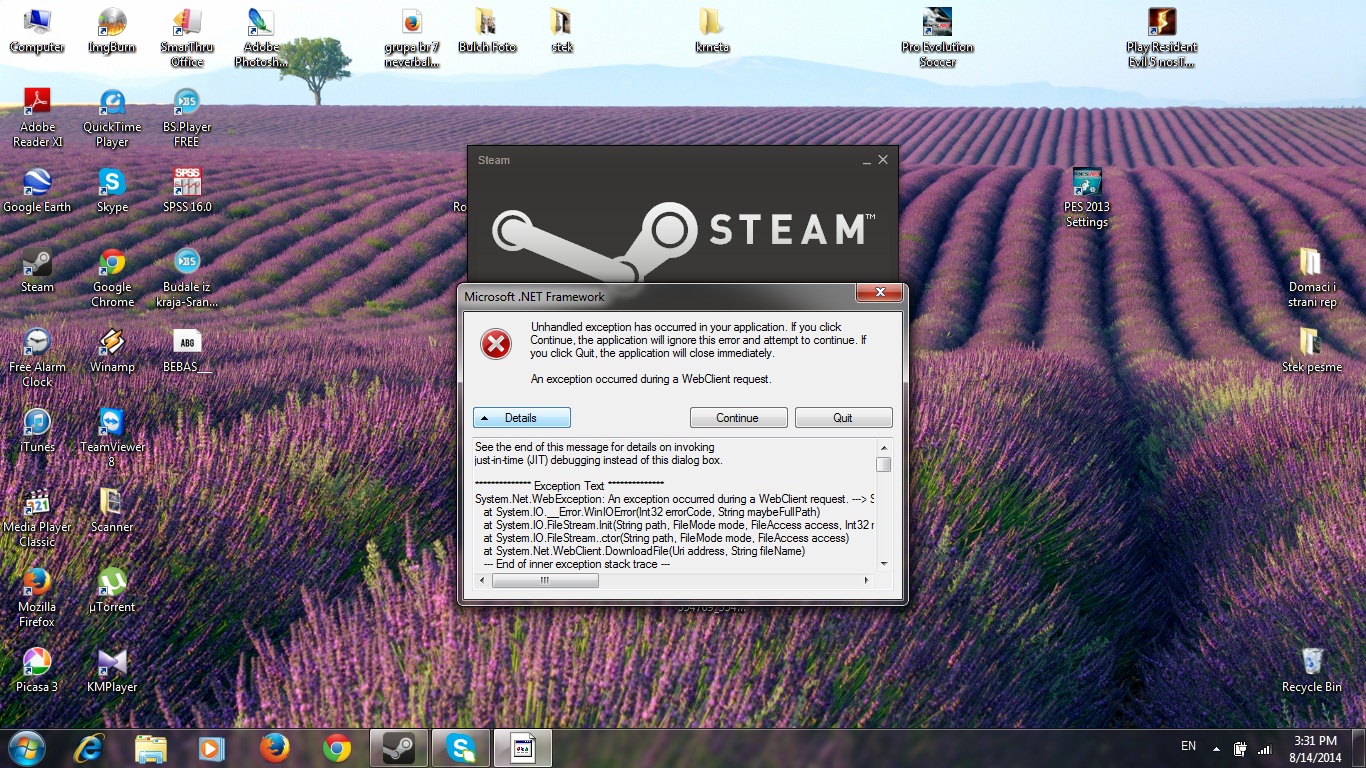This screenshot has width=1366, height=768.
Task: Select the KMPlayer desktop shortcut
Action: tap(112, 671)
